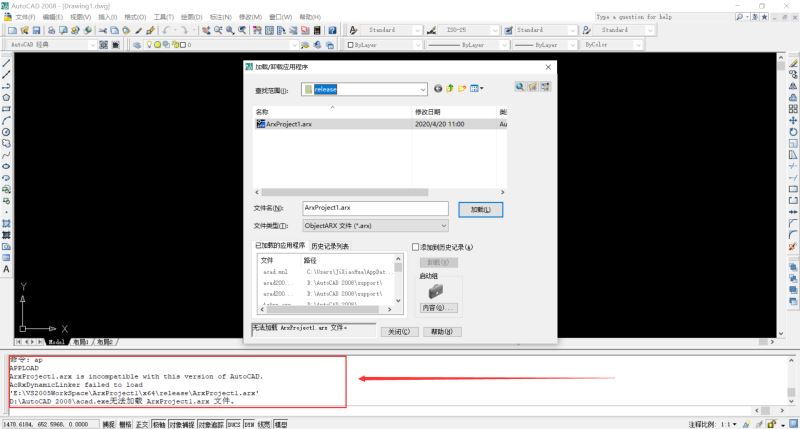This screenshot has height=429, width=800.
Task: Toggle 正交 ortho mode in status bar
Action: point(142,424)
